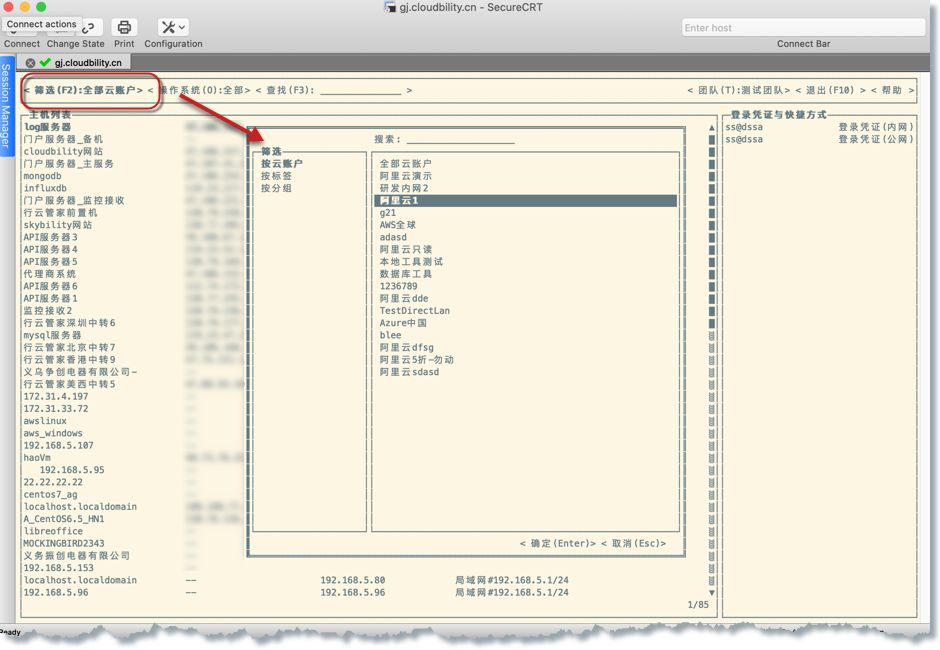940x650 pixels.
Task: Open the Configuration tools icon
Action: click(172, 28)
